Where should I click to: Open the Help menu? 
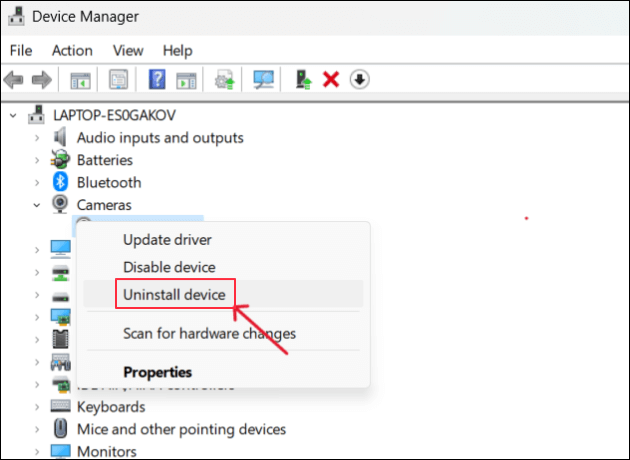click(178, 51)
